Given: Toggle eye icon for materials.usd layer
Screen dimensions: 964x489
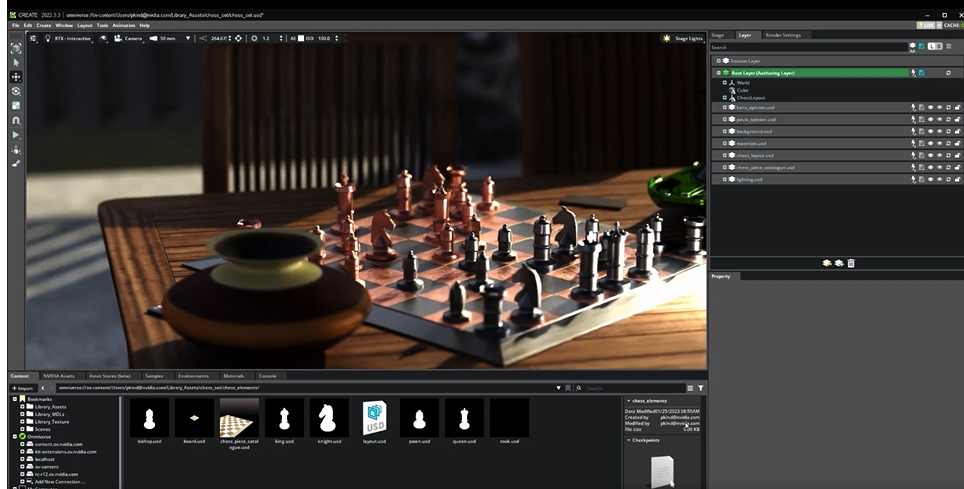Looking at the screenshot, I should 930,143.
